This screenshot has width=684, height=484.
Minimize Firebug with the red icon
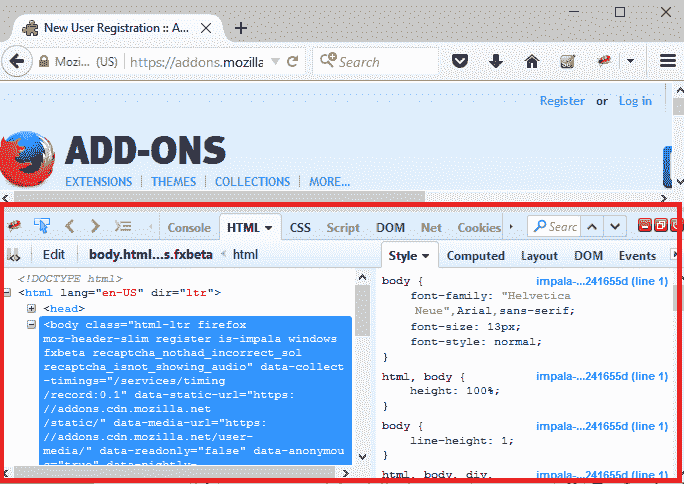(645, 225)
